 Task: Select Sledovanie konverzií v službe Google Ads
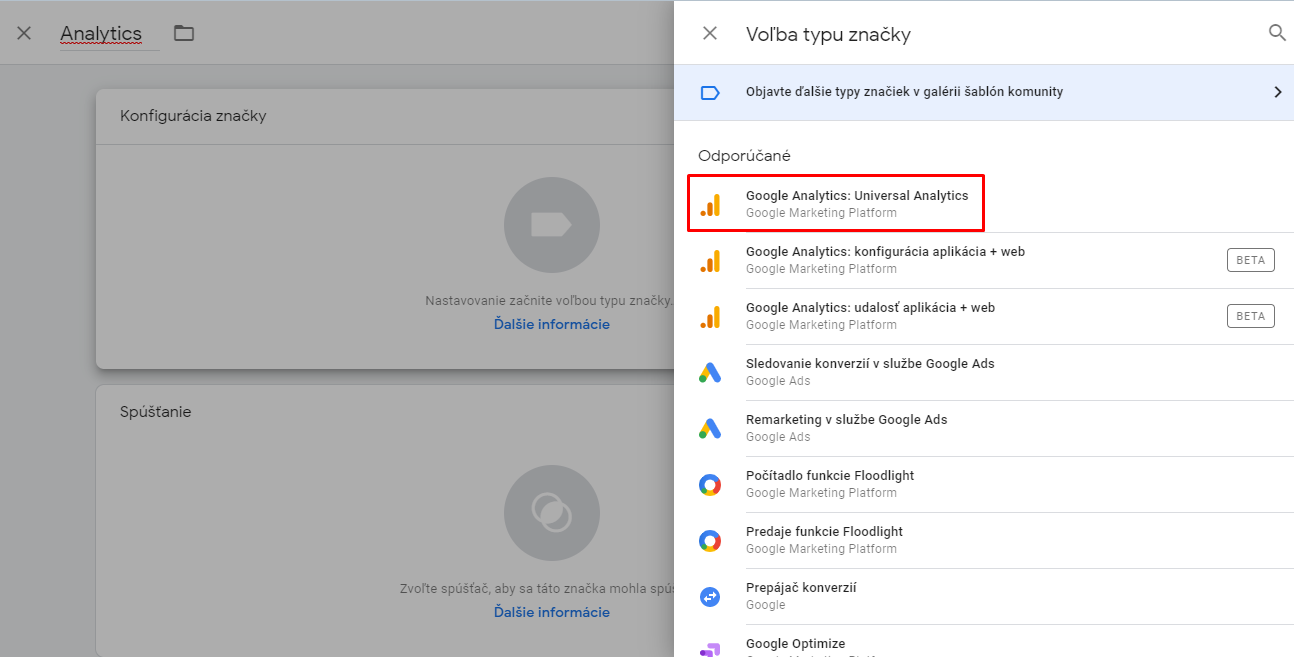point(984,372)
